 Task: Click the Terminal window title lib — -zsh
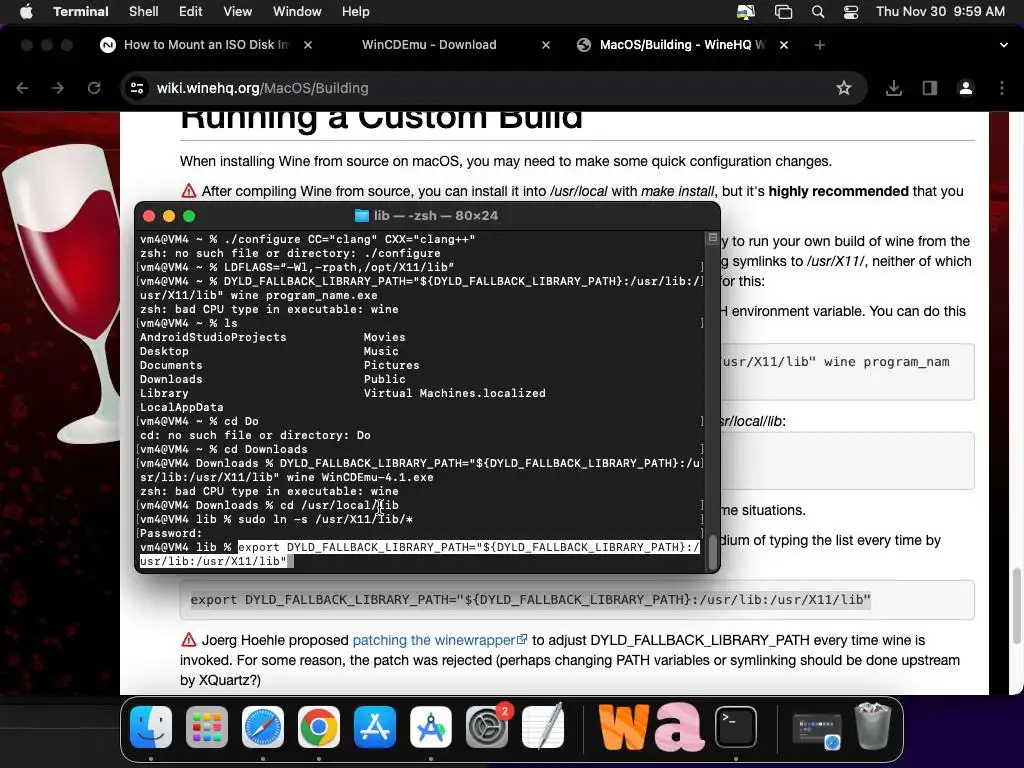click(x=436, y=216)
